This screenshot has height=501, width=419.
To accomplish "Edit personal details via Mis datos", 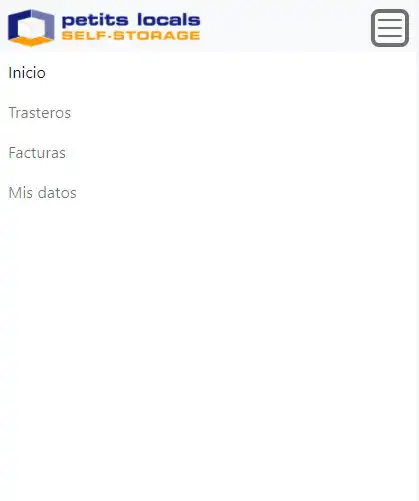I will tap(43, 193).
